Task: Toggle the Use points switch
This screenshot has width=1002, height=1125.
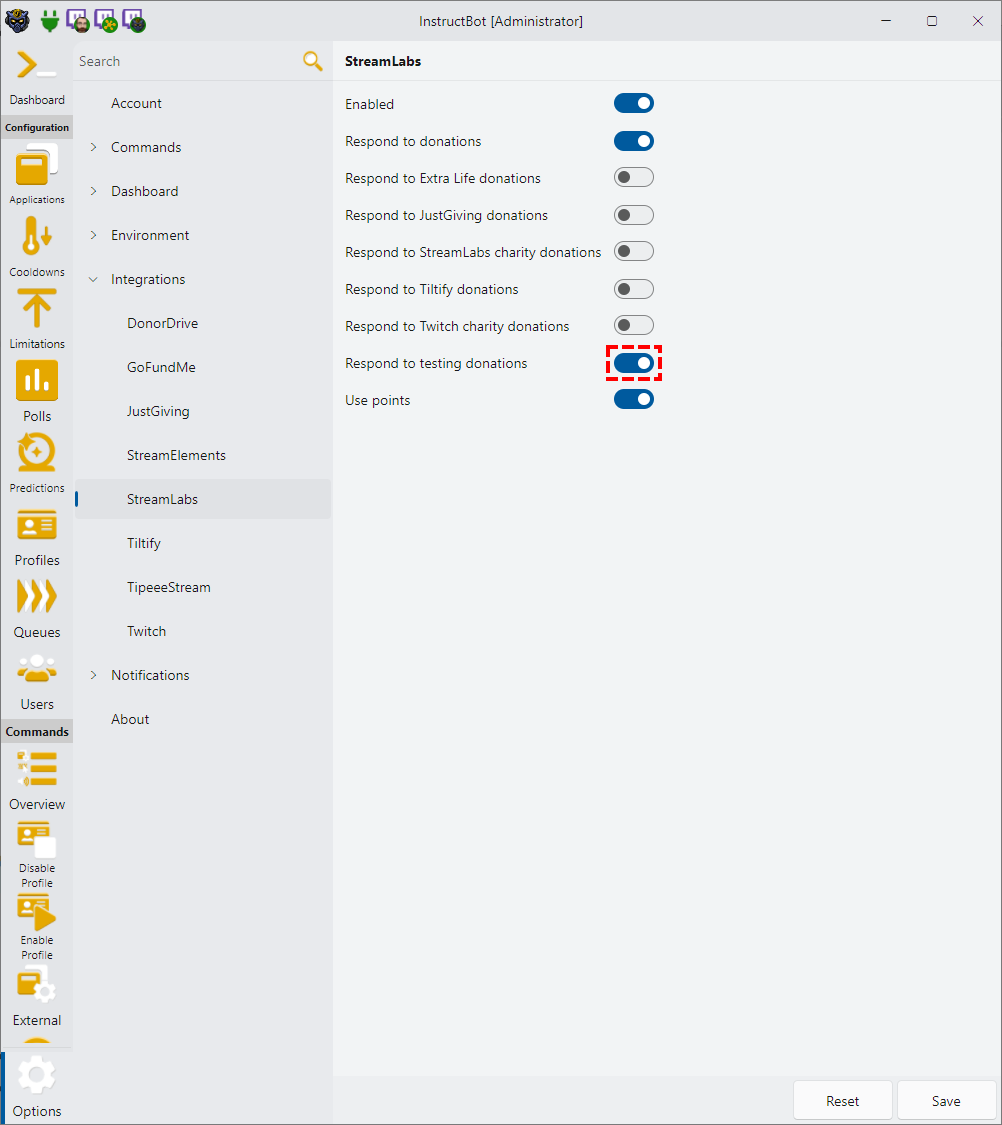Action: [633, 399]
